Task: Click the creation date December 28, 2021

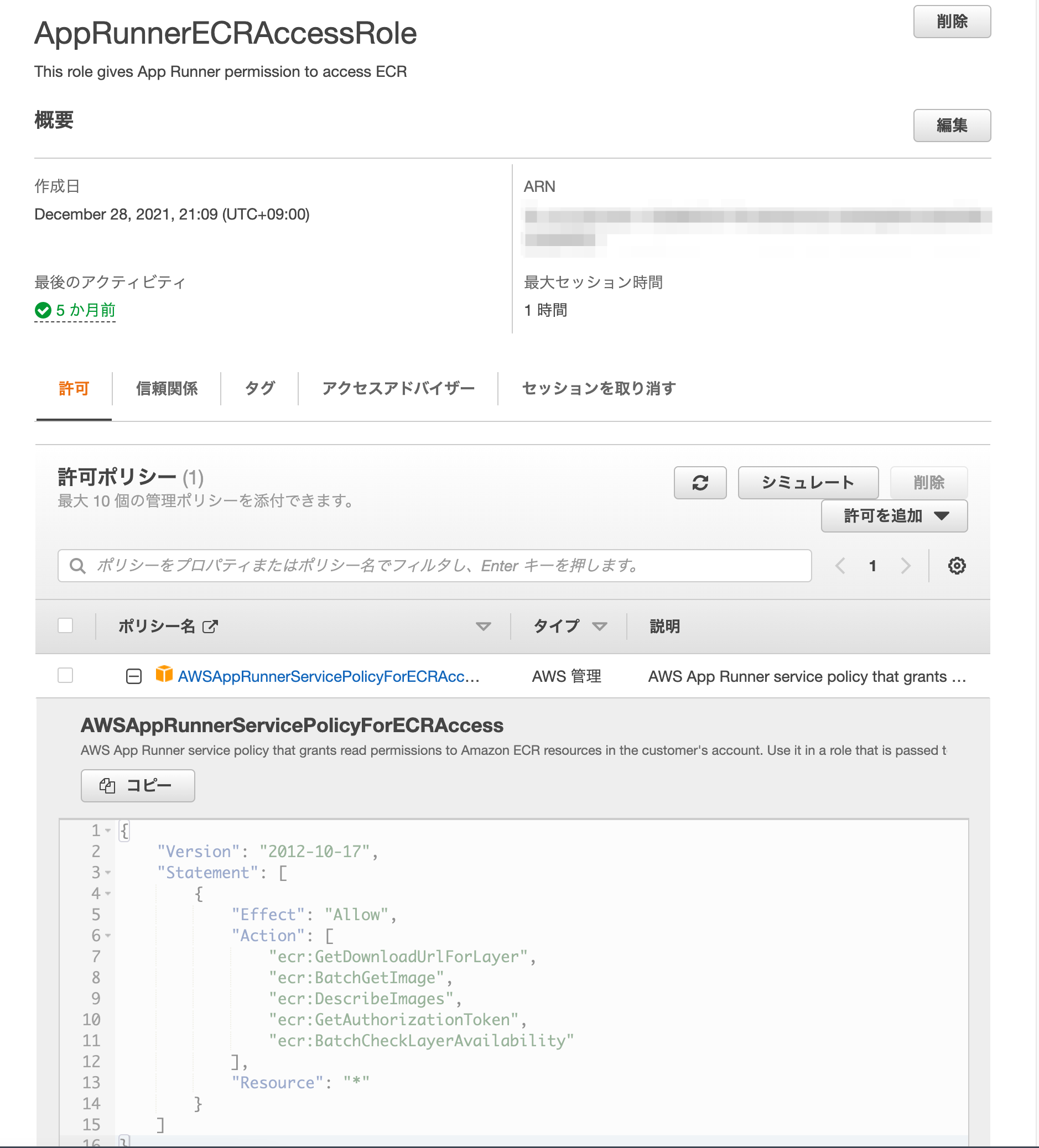Action: tap(172, 214)
